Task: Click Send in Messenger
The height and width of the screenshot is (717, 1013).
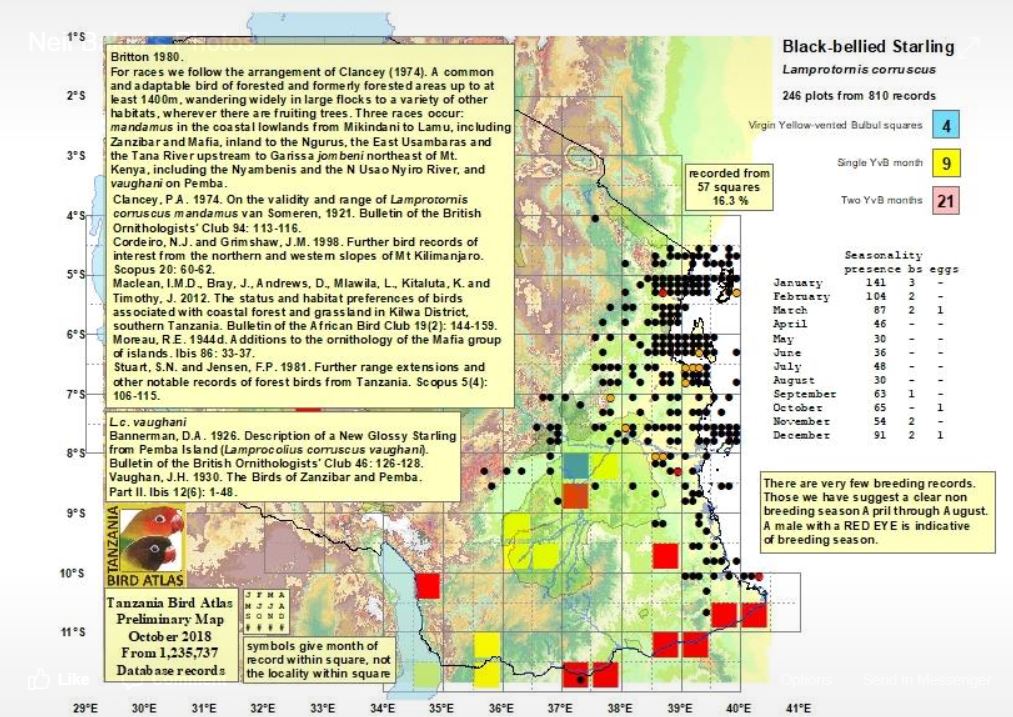Action: click(926, 680)
